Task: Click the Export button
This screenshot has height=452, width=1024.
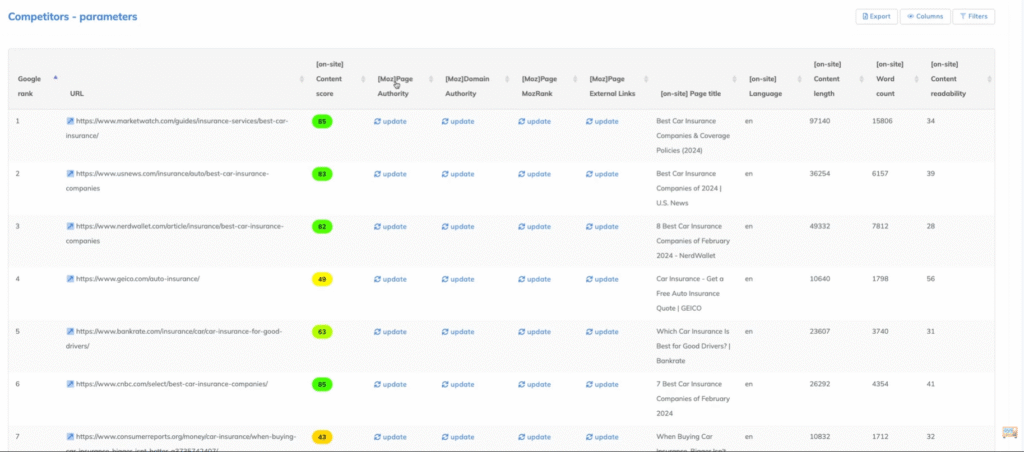Action: [x=876, y=16]
